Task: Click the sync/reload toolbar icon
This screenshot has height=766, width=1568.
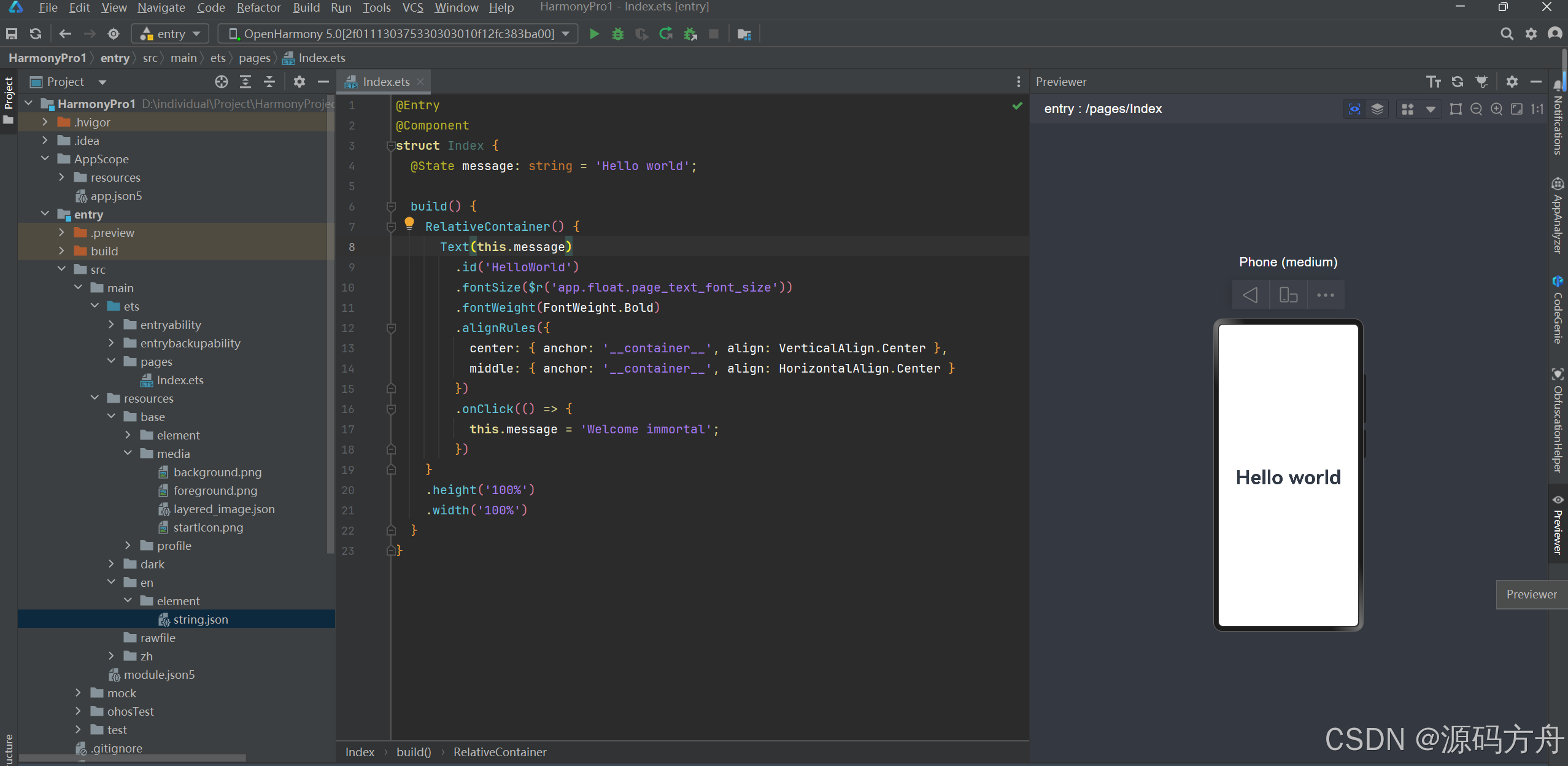Action: [36, 34]
